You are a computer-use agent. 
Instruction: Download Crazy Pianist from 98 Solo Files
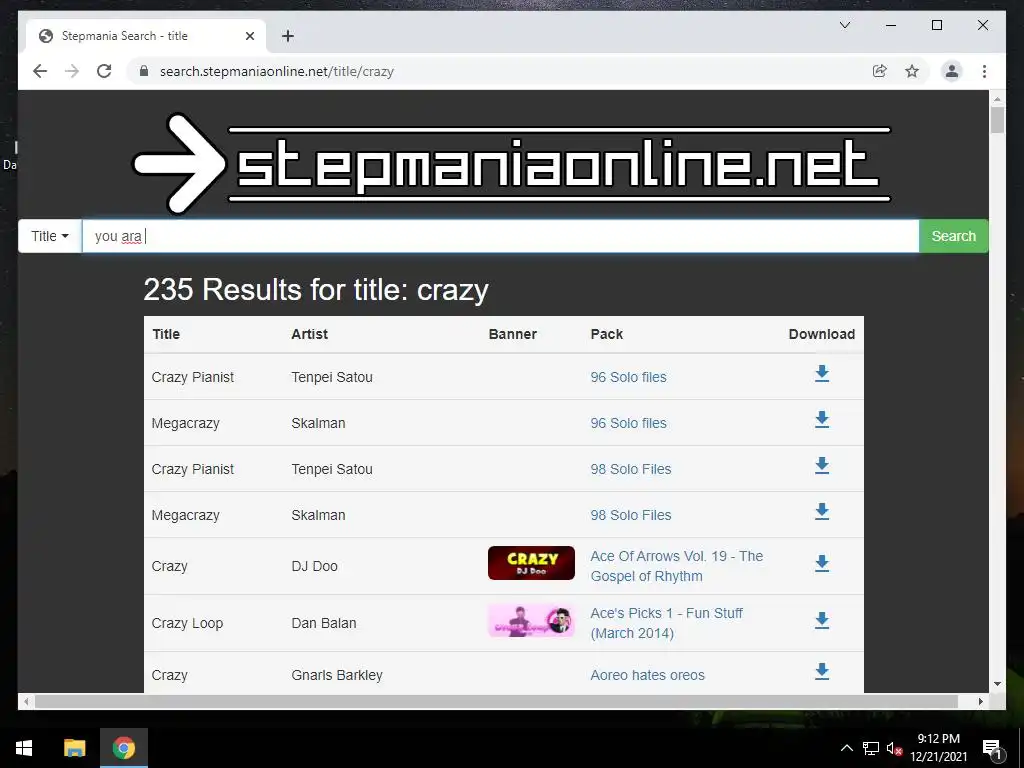tap(822, 466)
